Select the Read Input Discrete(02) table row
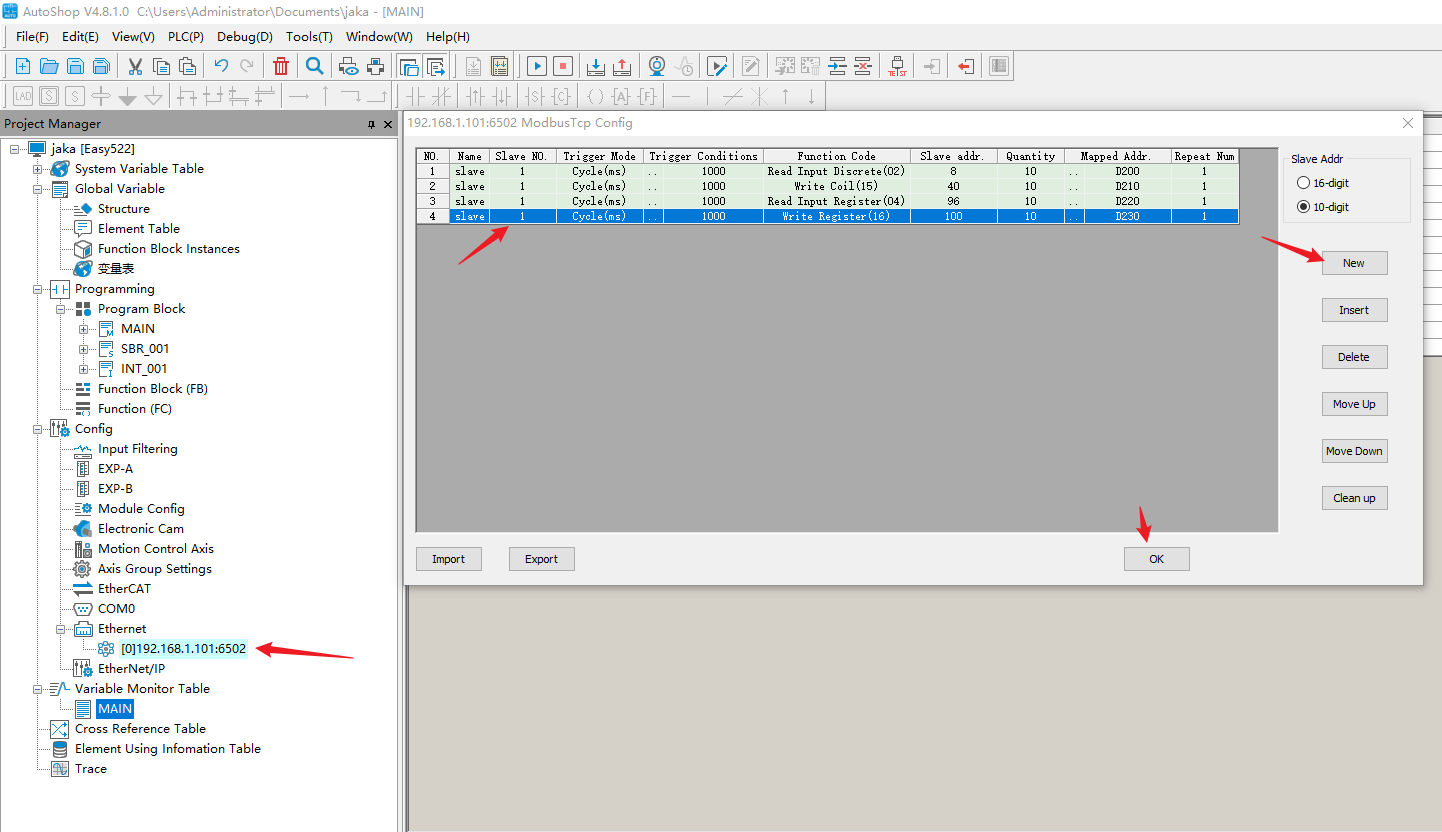 tap(835, 171)
